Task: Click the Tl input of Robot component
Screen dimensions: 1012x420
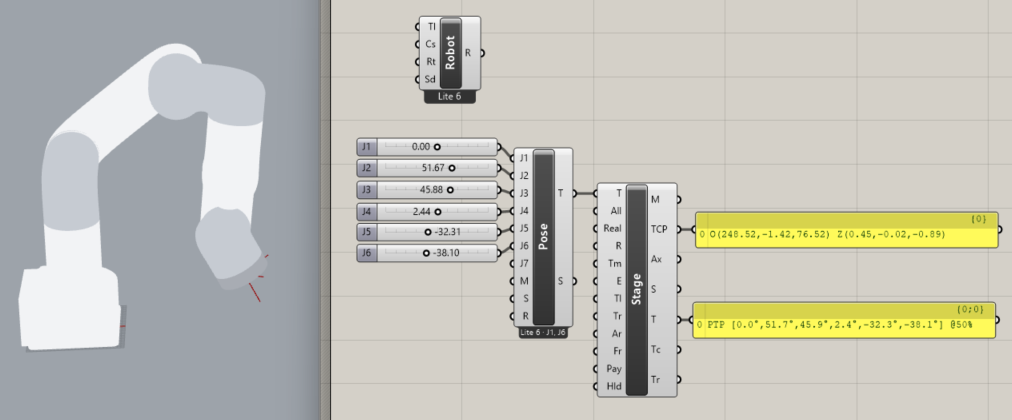Action: [x=431, y=26]
